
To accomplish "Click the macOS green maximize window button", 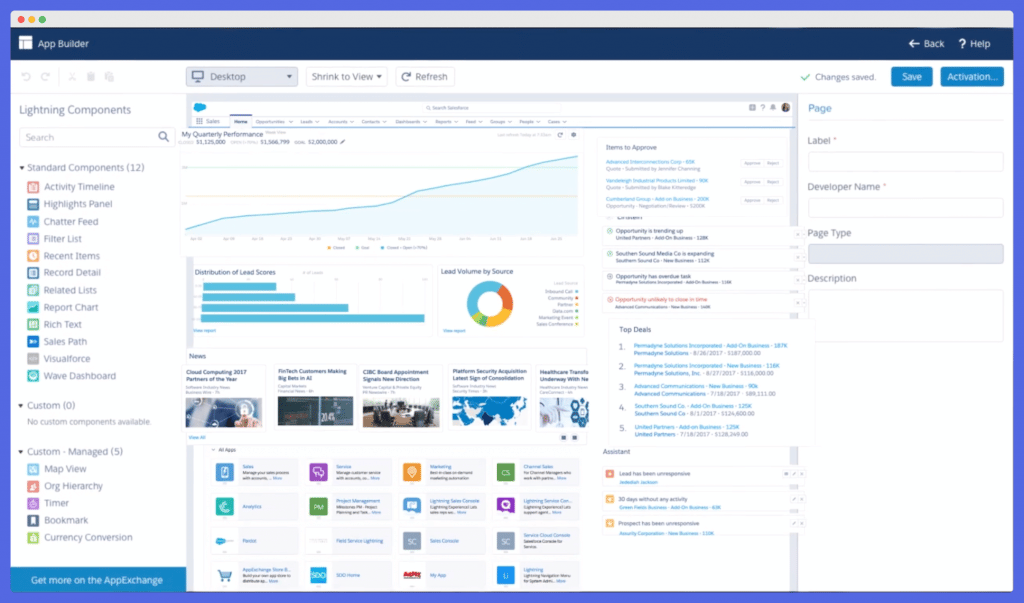I will [42, 20].
